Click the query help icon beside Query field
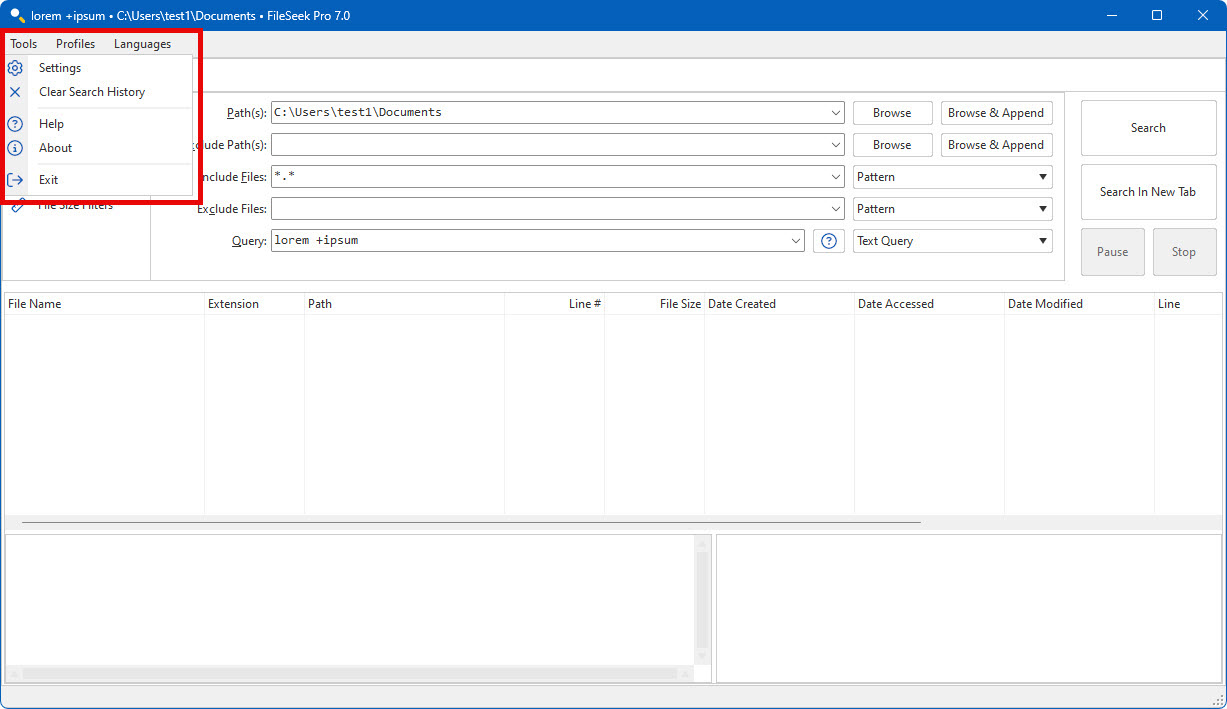Screen dimensions: 1227x709 coord(829,241)
